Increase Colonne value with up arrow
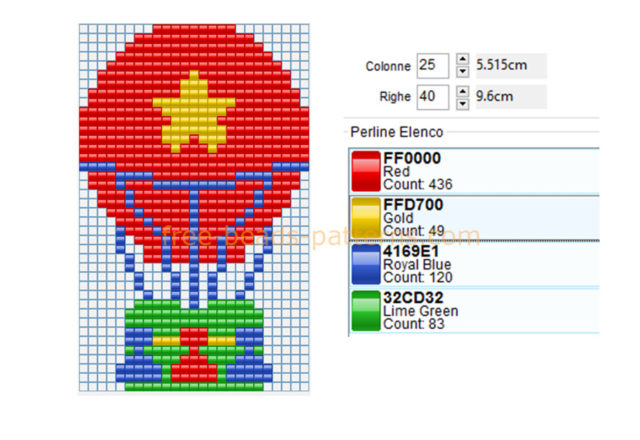This screenshot has height=440, width=640. click(462, 60)
